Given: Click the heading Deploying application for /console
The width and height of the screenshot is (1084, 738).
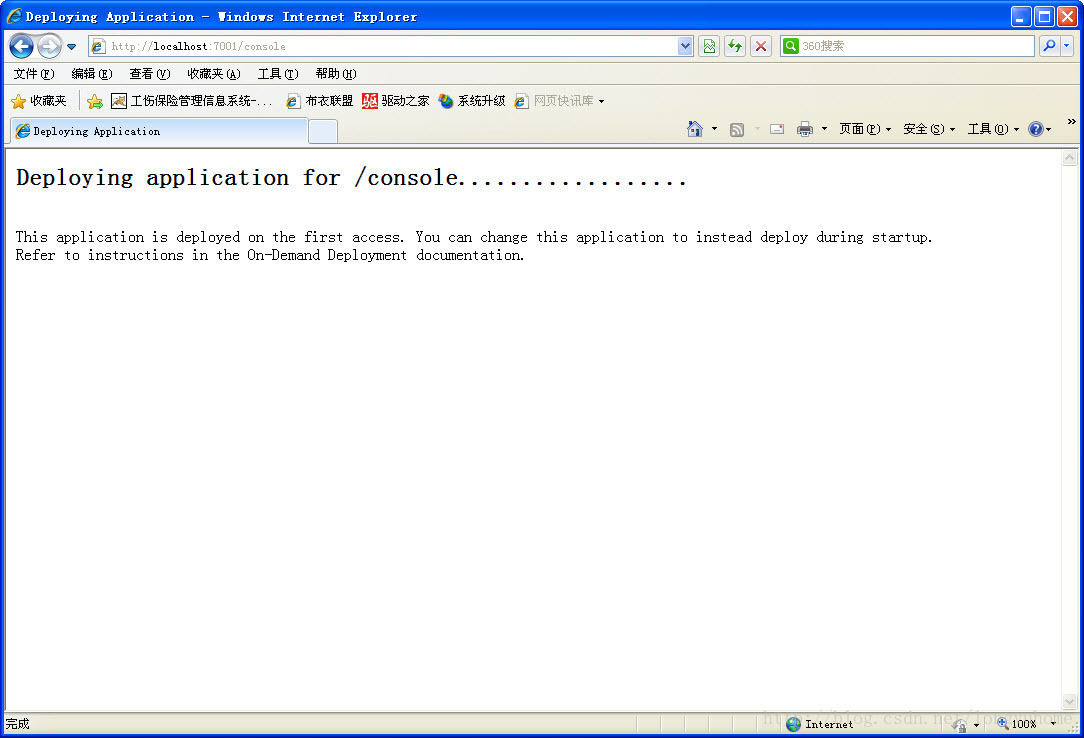Looking at the screenshot, I should (351, 178).
